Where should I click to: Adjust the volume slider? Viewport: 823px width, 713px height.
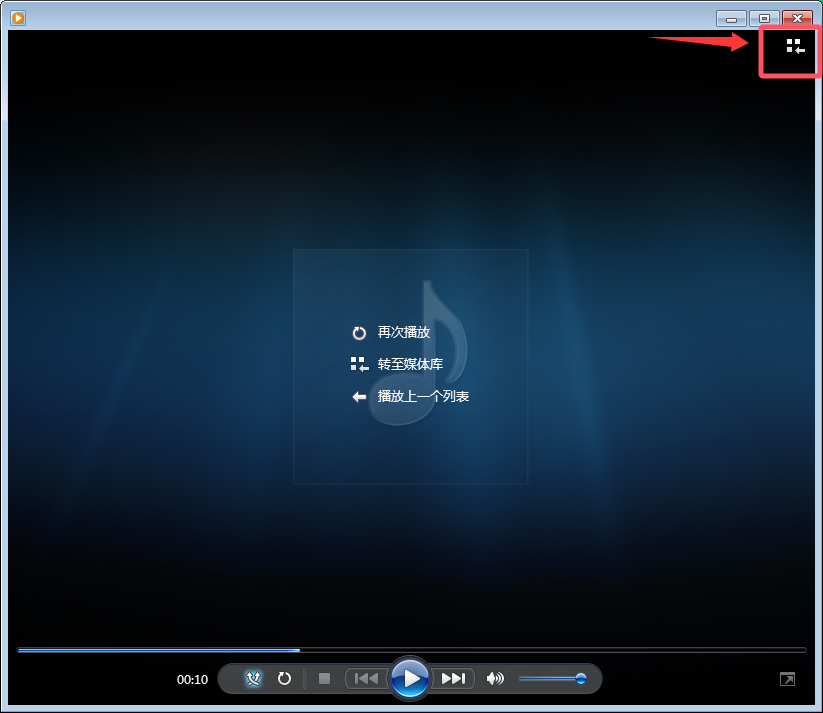552,679
